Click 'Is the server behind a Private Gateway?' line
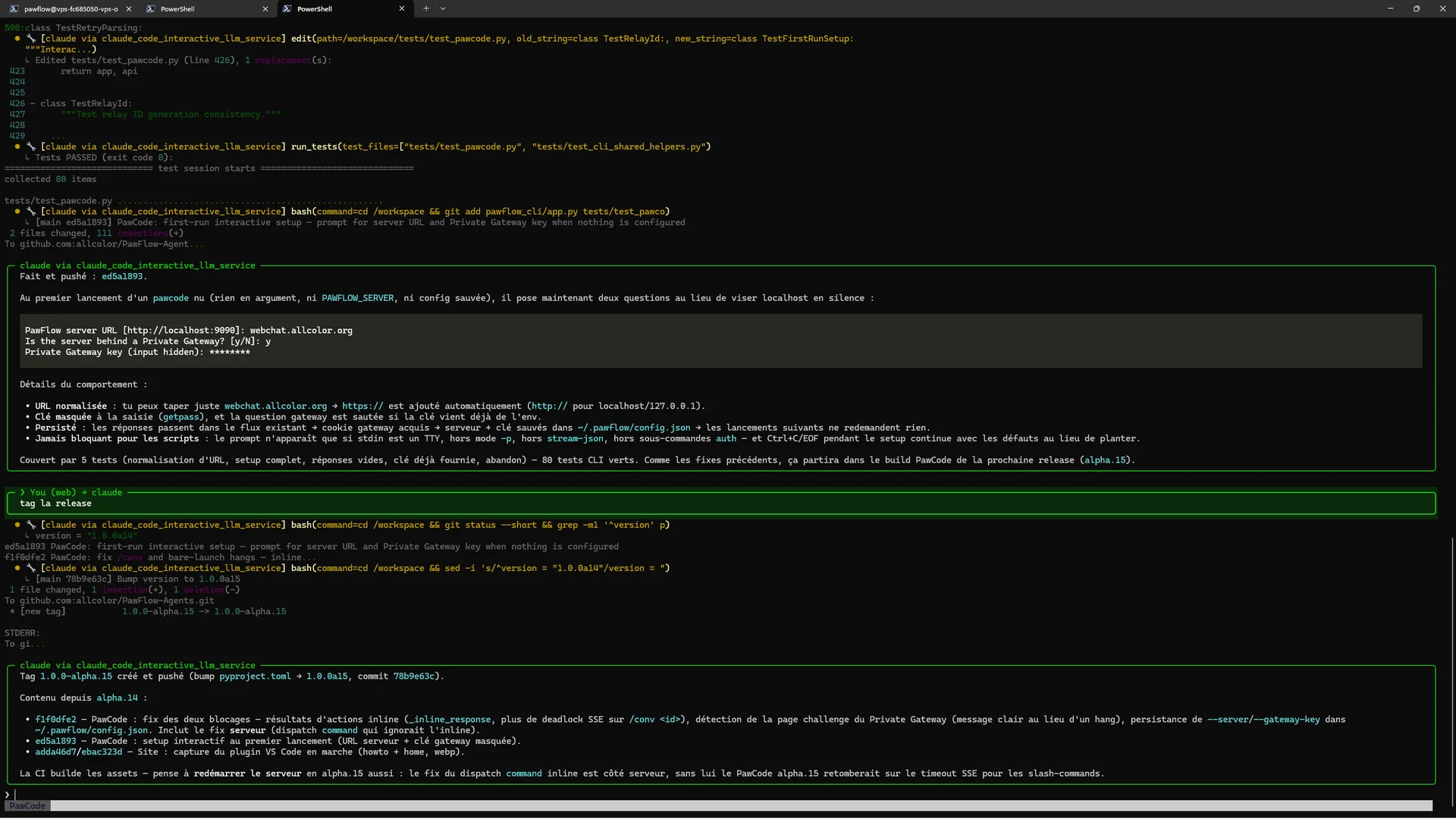Image resolution: width=1456 pixels, height=819 pixels. [x=147, y=341]
